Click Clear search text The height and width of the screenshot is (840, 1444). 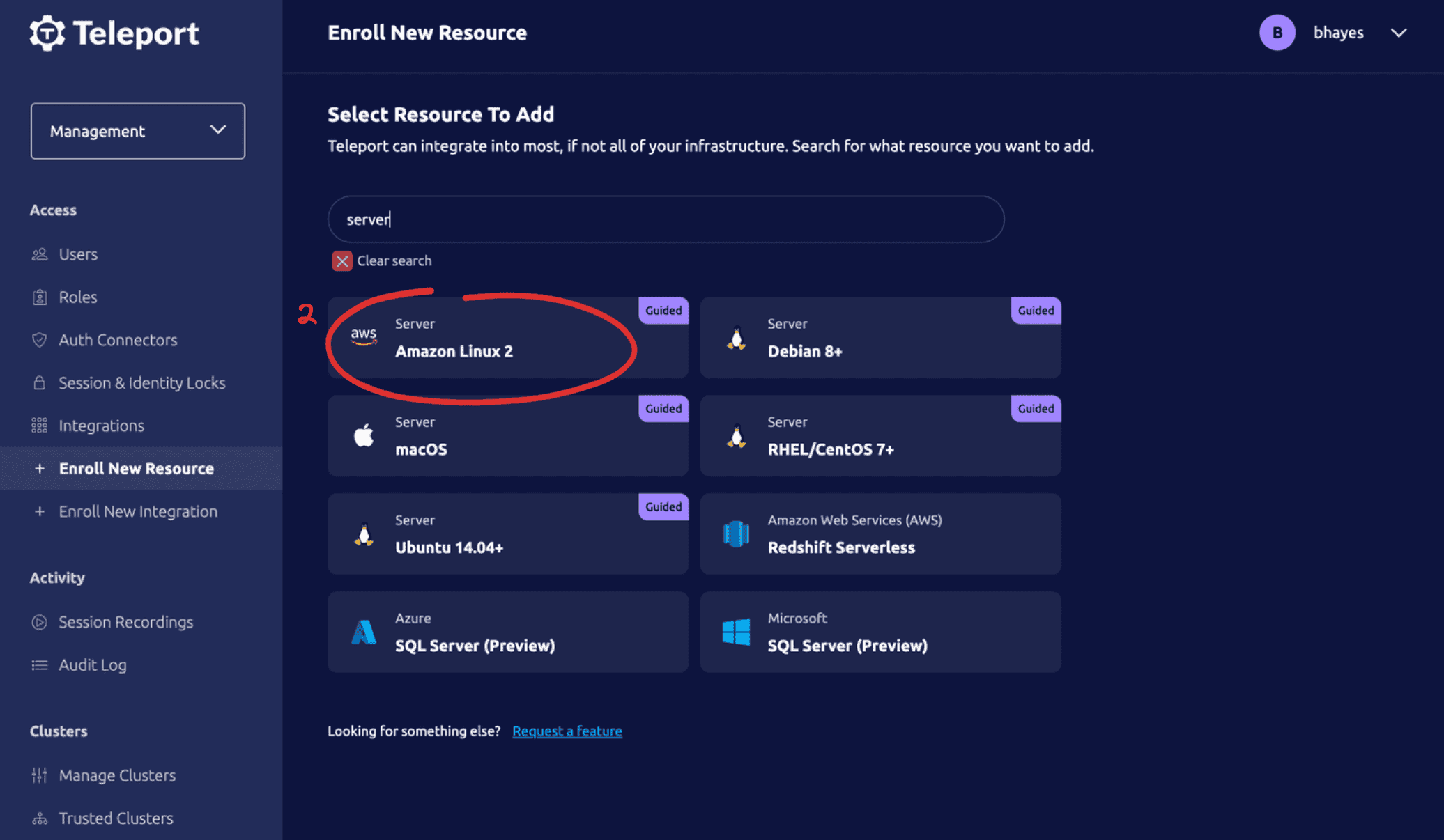click(x=394, y=261)
